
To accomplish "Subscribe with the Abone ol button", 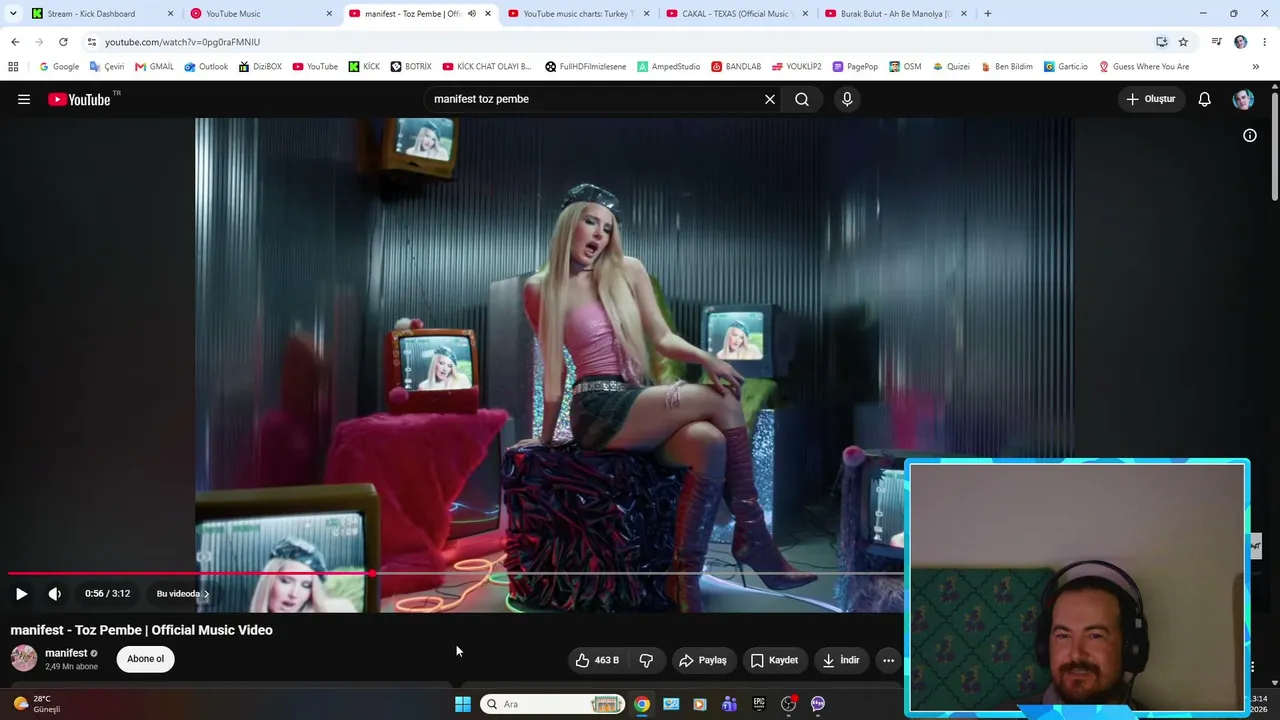I will pos(145,659).
